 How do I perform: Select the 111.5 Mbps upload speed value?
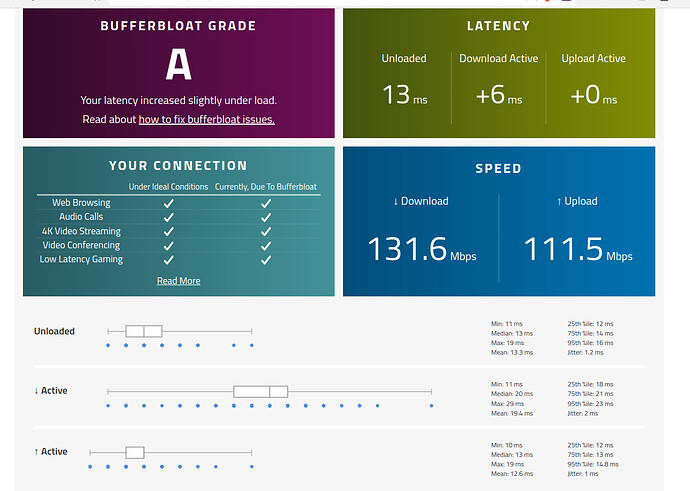point(577,248)
